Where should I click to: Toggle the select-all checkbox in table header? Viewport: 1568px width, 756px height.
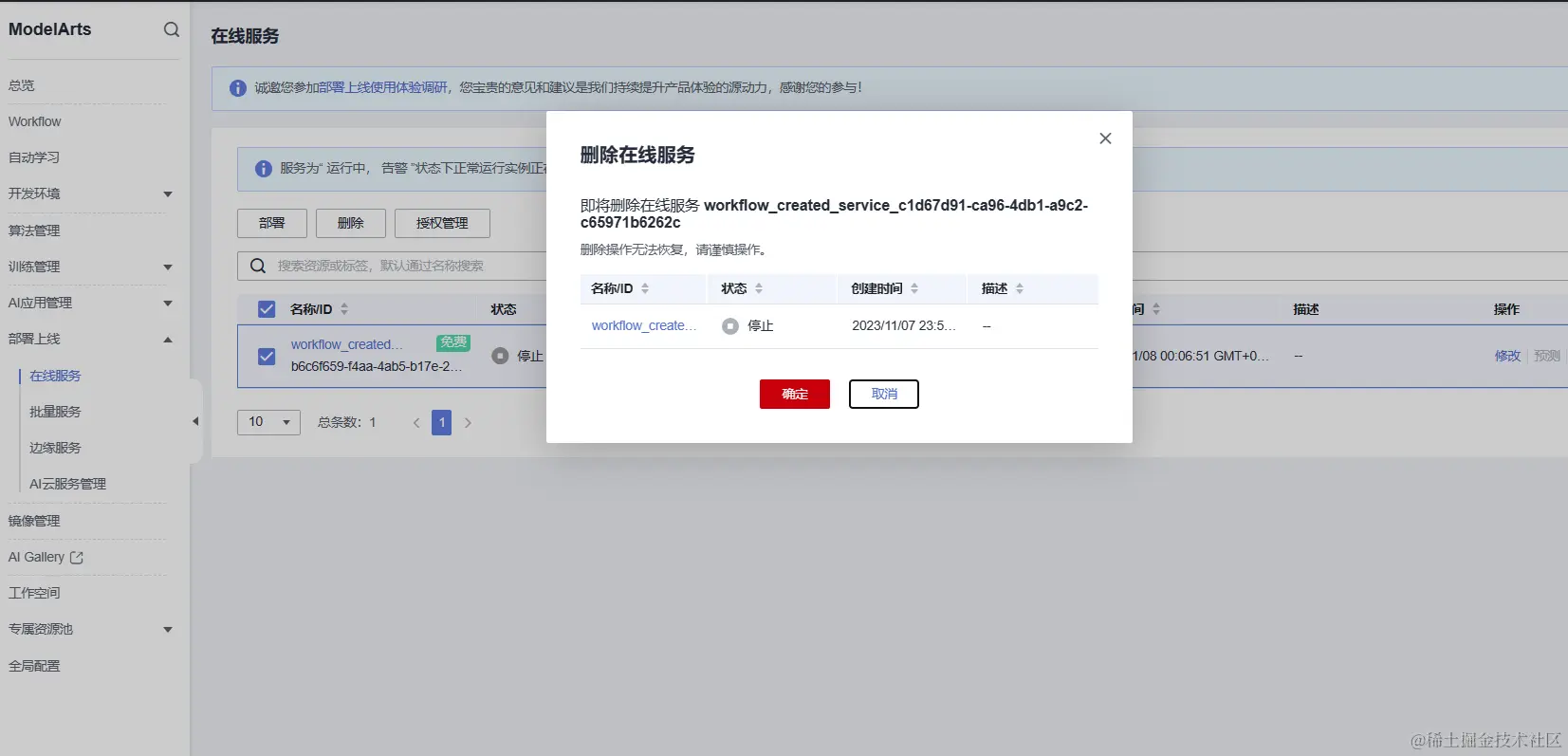click(267, 309)
